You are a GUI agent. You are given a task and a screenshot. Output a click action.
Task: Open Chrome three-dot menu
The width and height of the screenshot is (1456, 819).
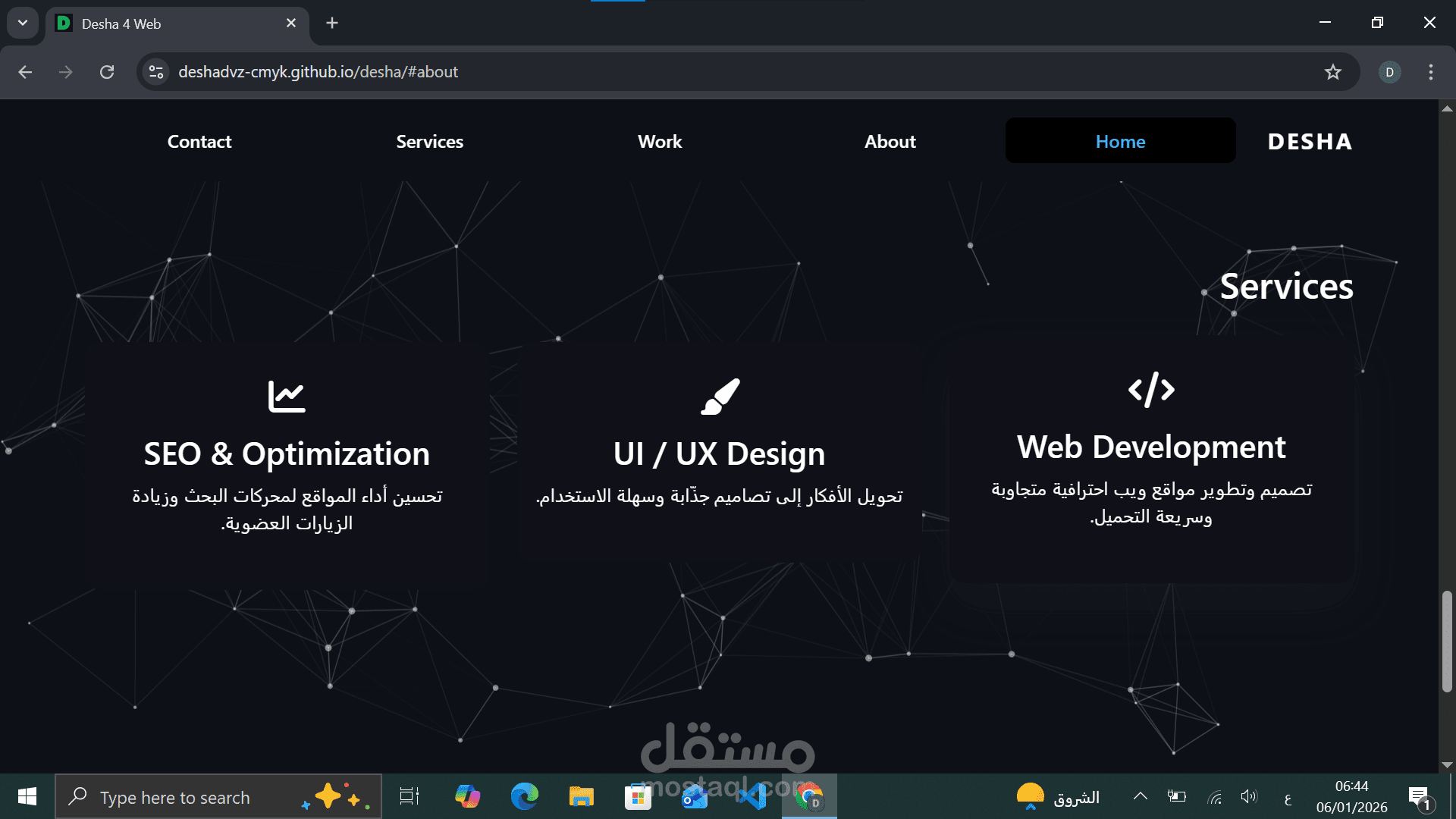[x=1430, y=72]
